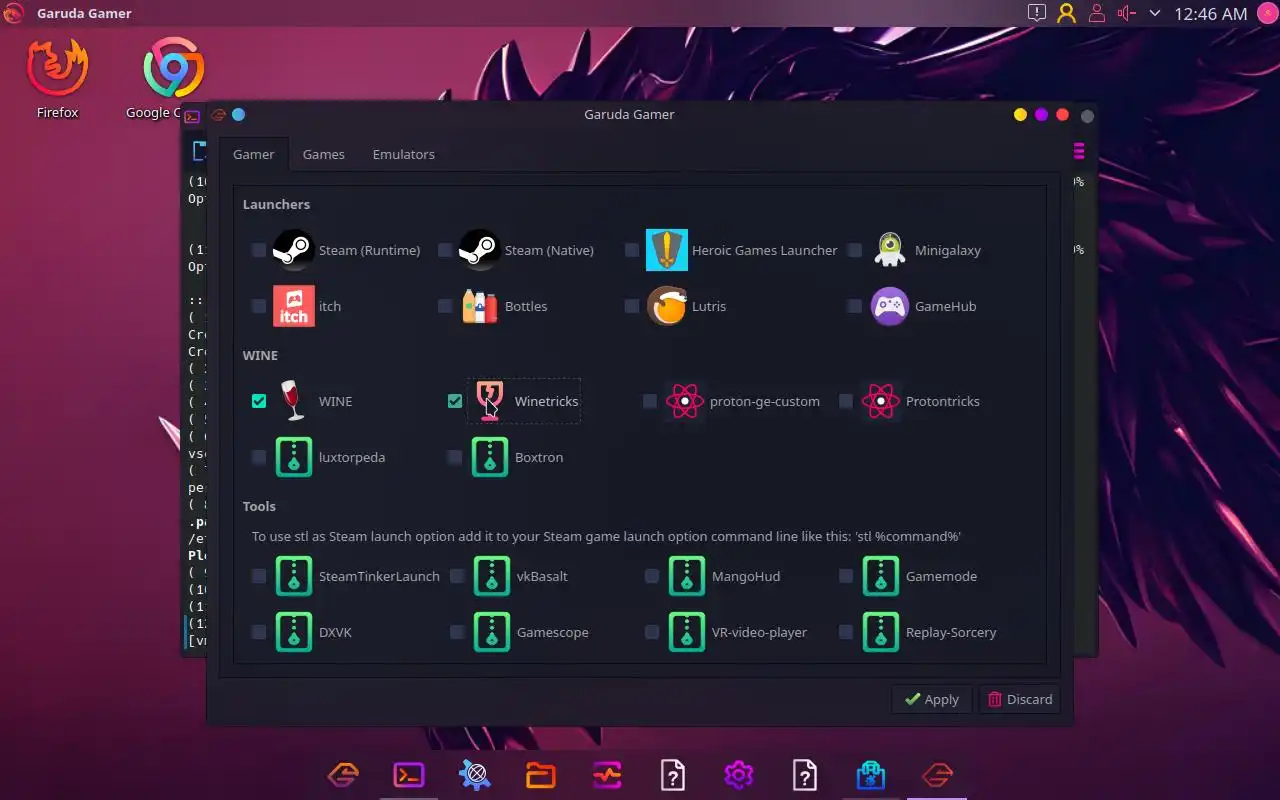Click the DXVK package icon
The height and width of the screenshot is (800, 1280).
pos(294,632)
